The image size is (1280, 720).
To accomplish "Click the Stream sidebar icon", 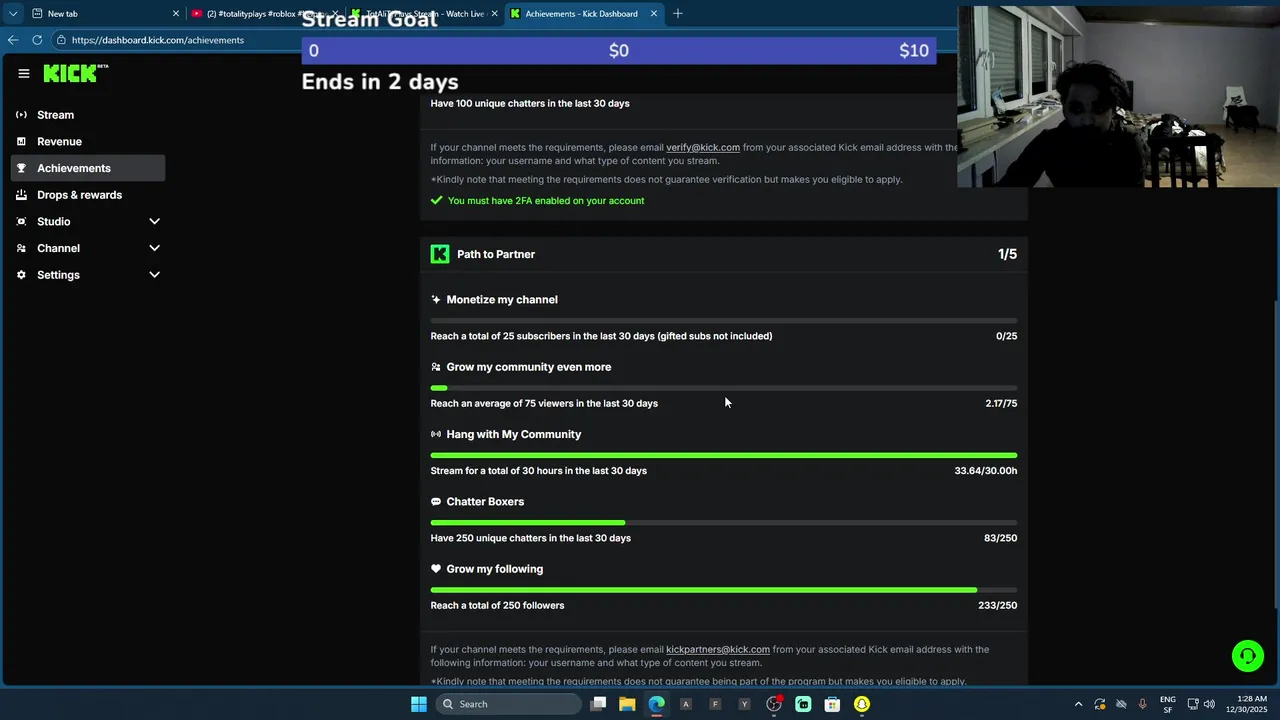I will 21,115.
